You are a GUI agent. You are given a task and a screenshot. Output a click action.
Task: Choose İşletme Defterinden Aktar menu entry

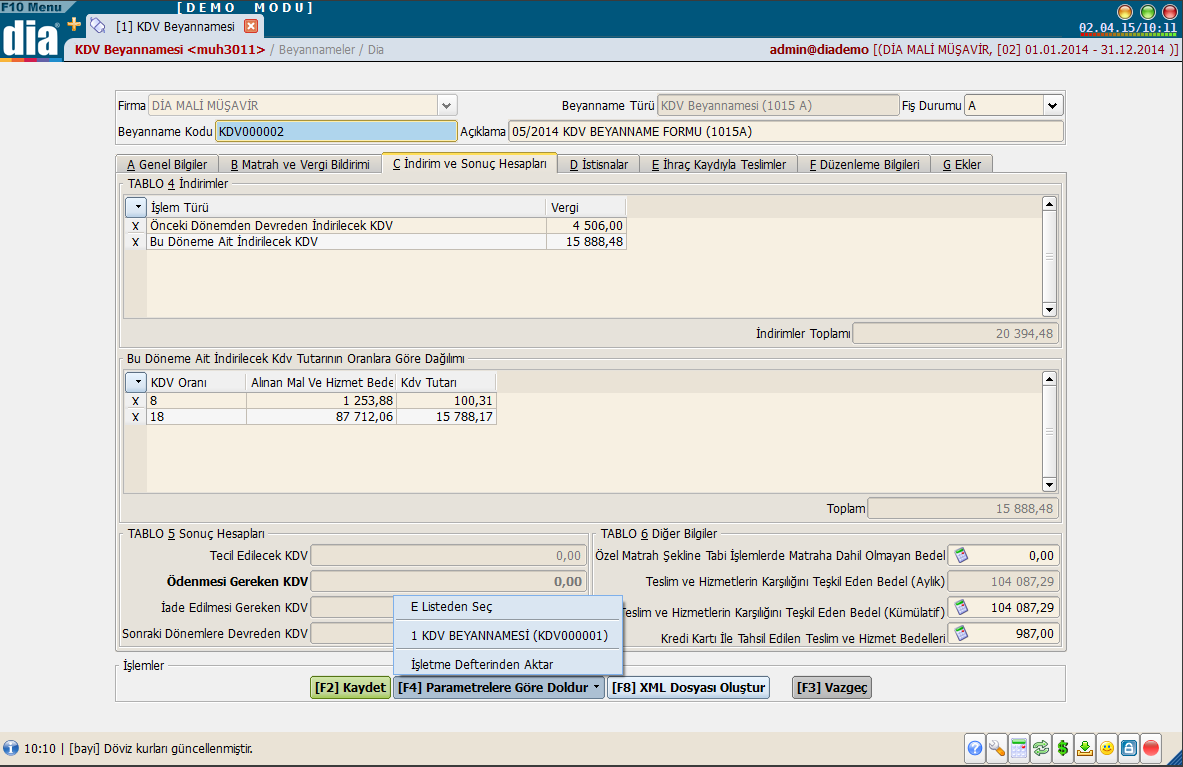click(508, 664)
